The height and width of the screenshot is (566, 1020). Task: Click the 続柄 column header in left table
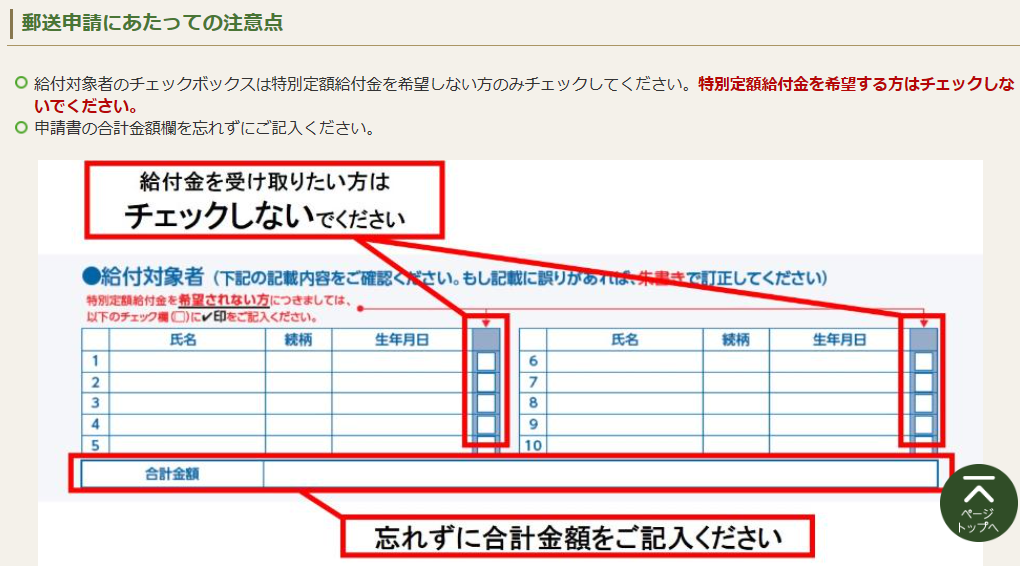pos(298,340)
